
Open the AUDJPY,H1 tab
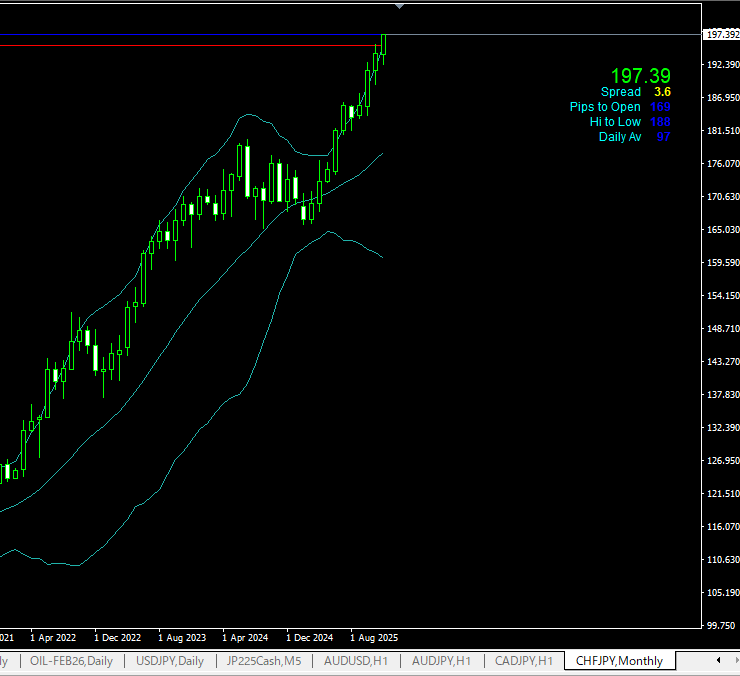pyautogui.click(x=440, y=661)
